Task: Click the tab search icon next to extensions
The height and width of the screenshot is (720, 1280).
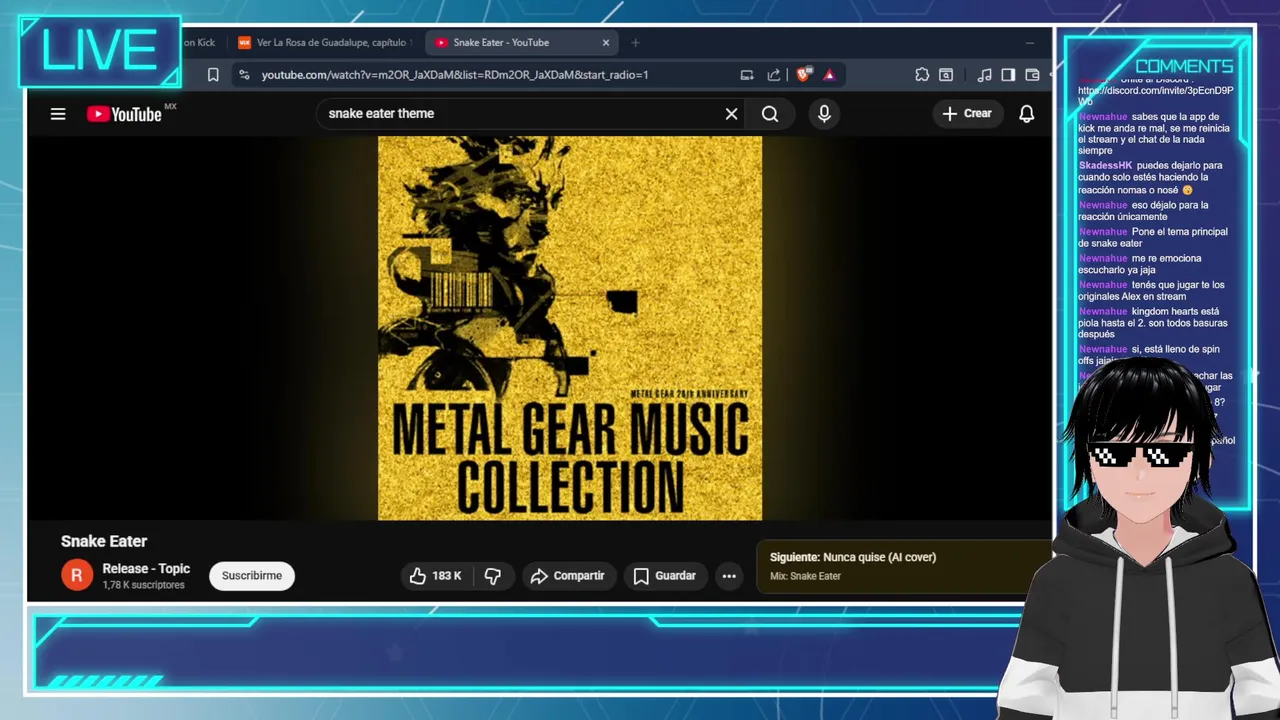Action: (946, 75)
